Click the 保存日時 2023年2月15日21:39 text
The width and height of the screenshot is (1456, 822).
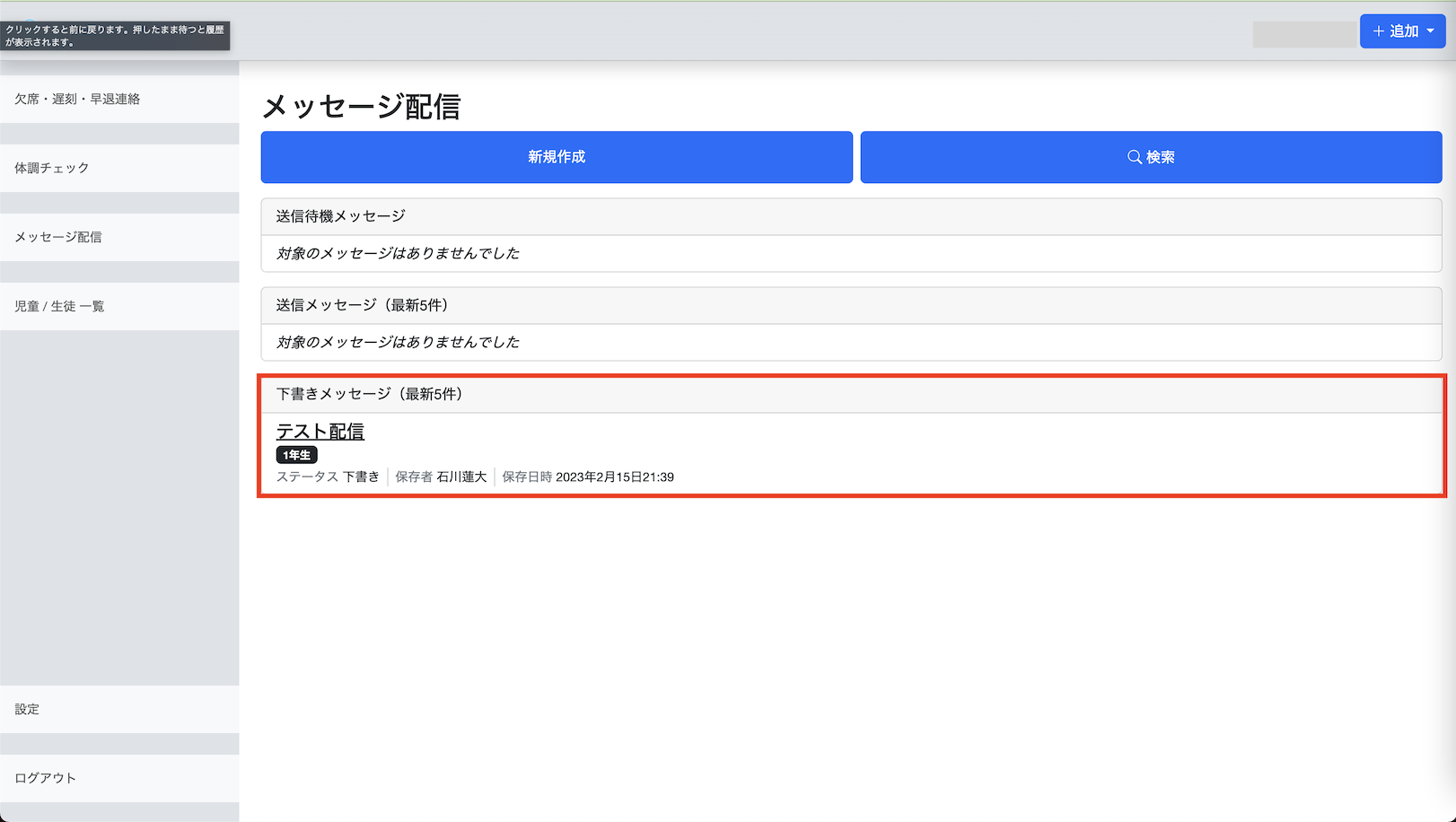[588, 477]
